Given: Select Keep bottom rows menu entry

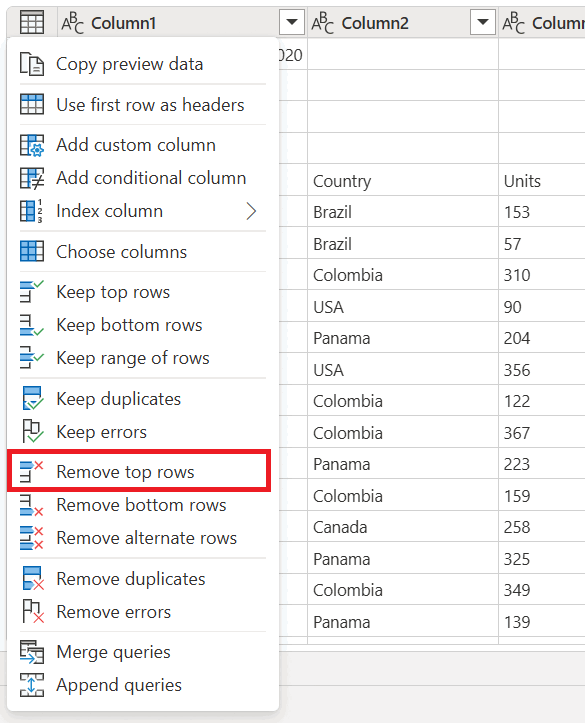Looking at the screenshot, I should [x=143, y=325].
